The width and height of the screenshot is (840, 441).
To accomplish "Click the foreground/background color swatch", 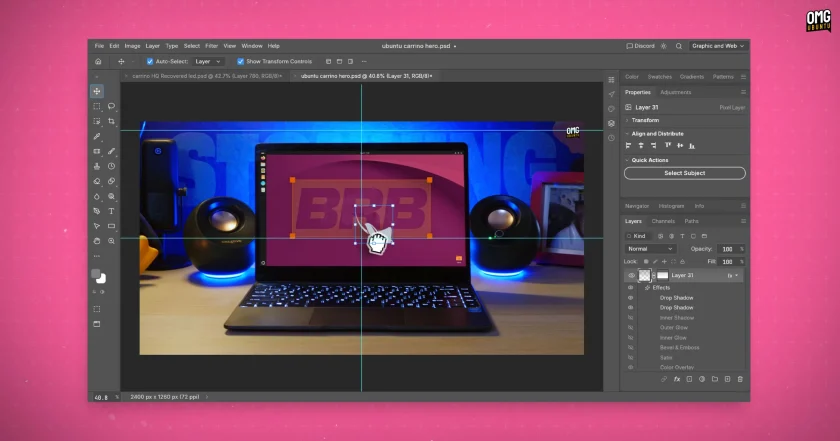I will 98,276.
